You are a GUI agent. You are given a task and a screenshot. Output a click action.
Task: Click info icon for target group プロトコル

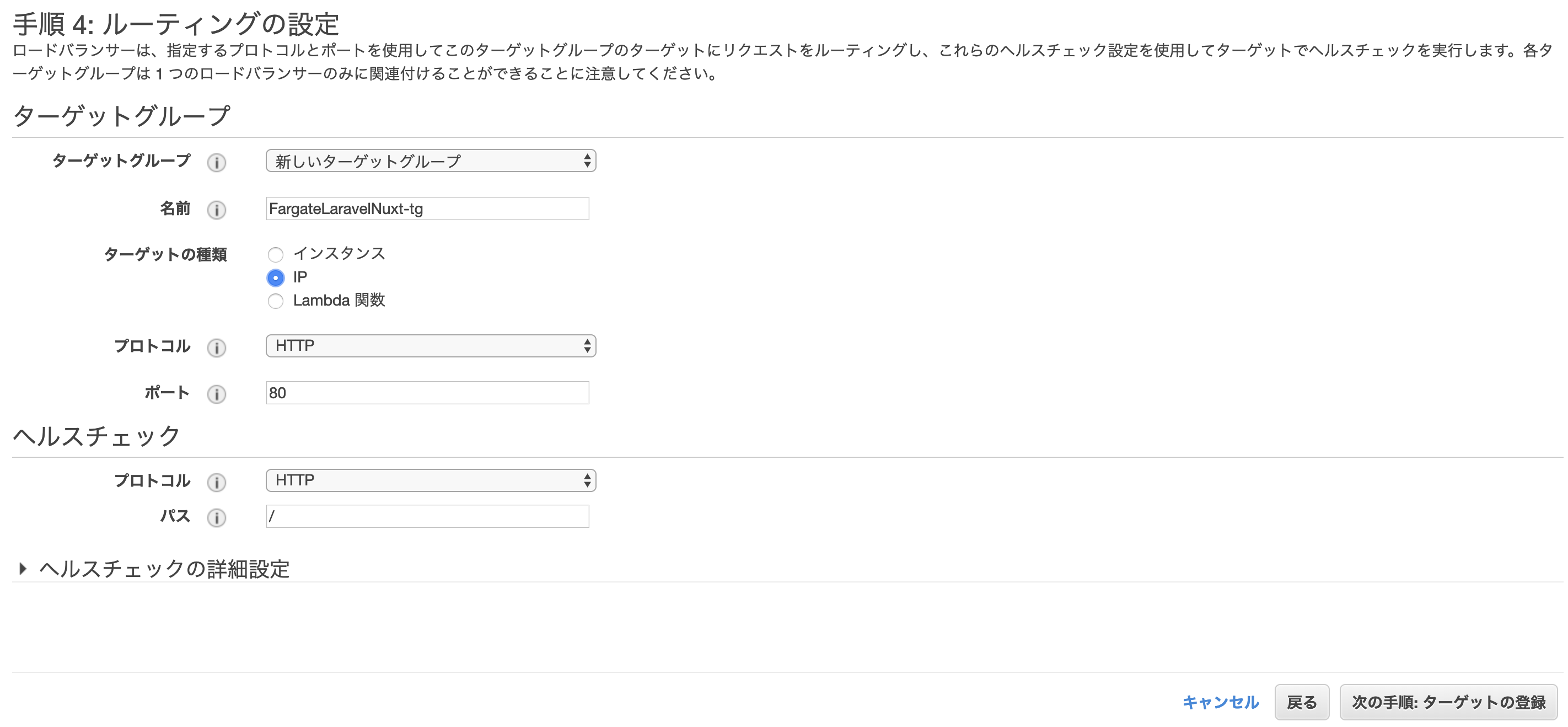pyautogui.click(x=216, y=348)
